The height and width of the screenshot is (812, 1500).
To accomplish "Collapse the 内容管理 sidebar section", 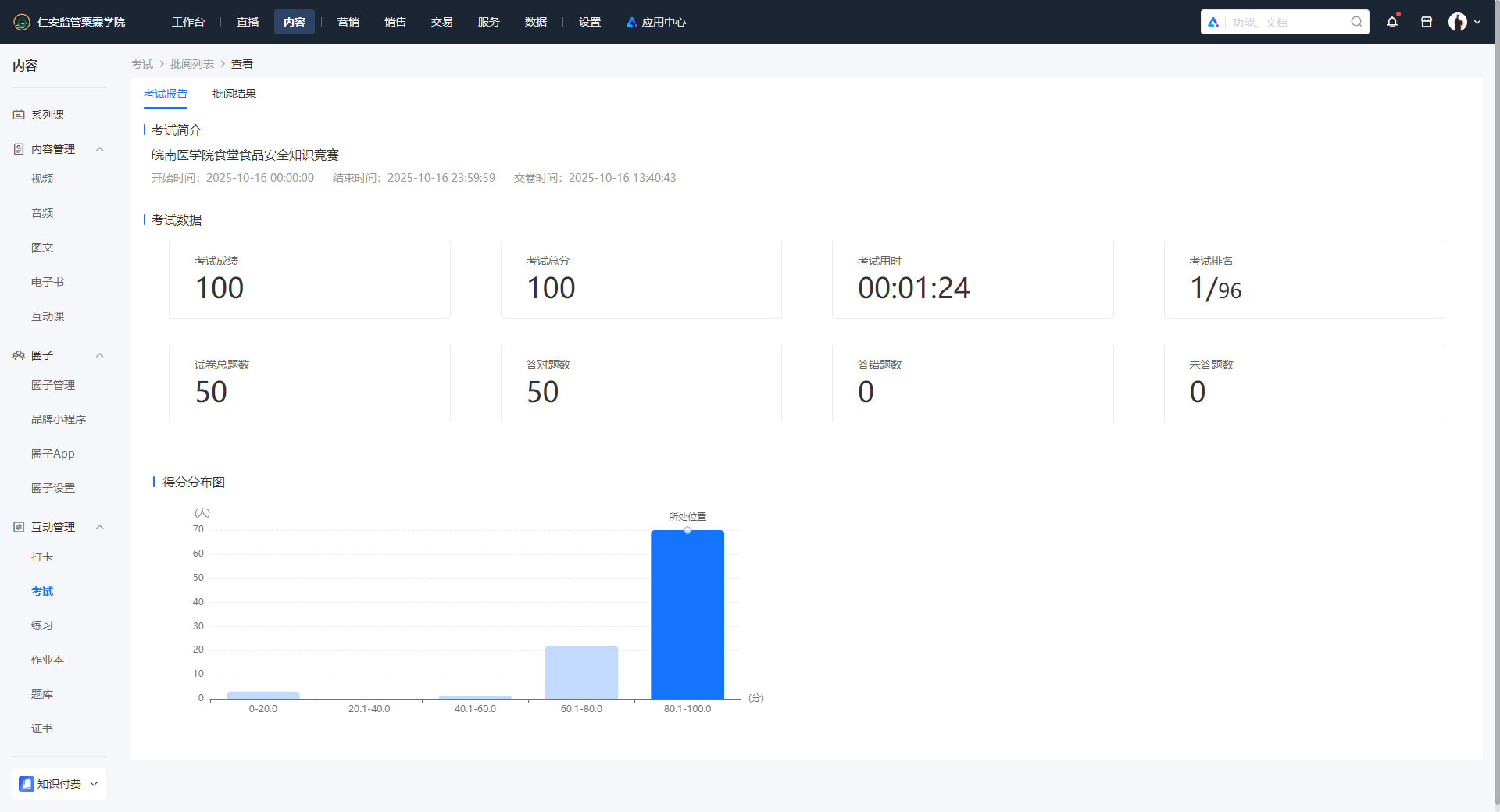I will [x=99, y=149].
